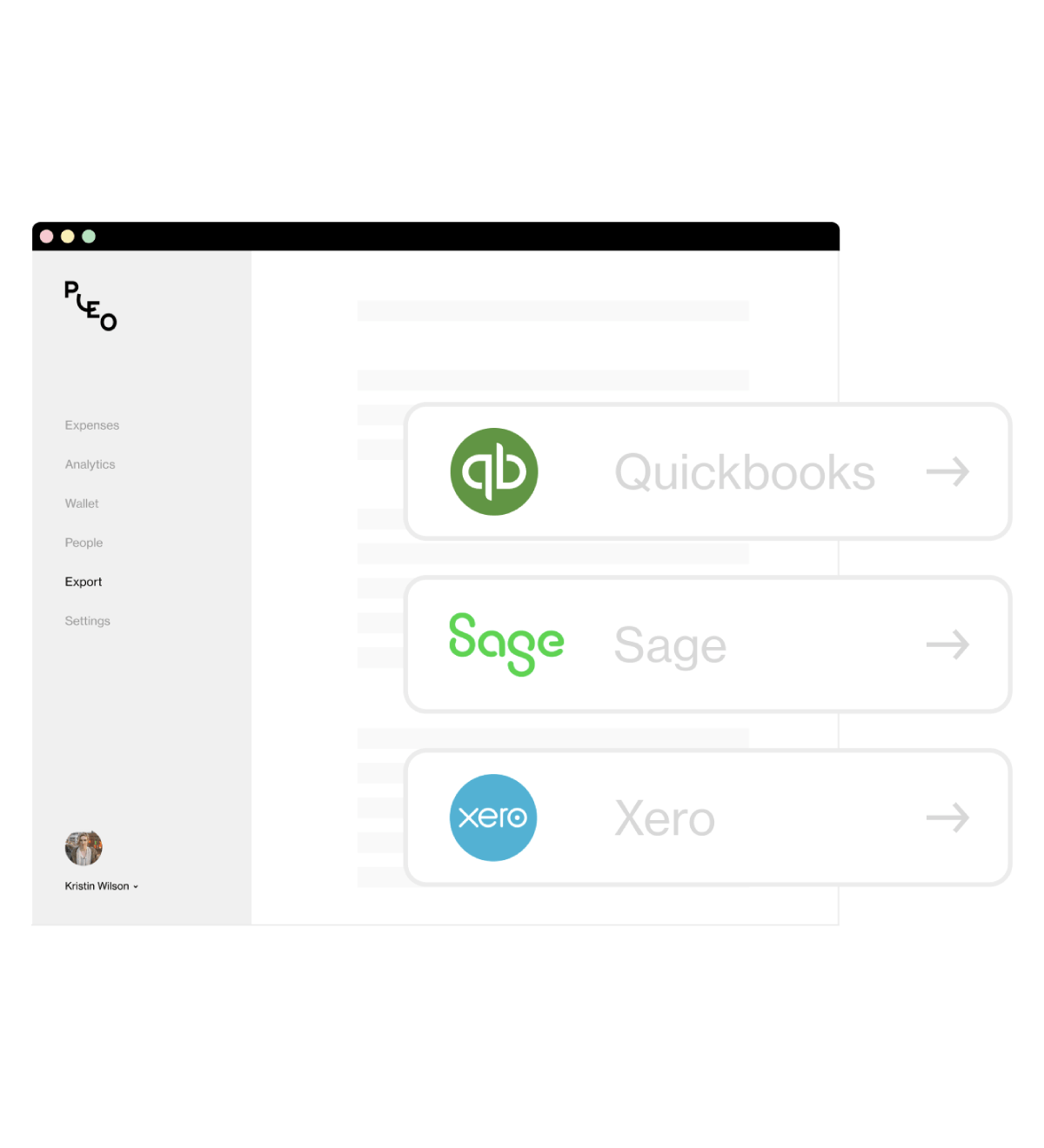Go to Analytics in sidebar
This screenshot has width=1044, height=1148.
[x=90, y=464]
